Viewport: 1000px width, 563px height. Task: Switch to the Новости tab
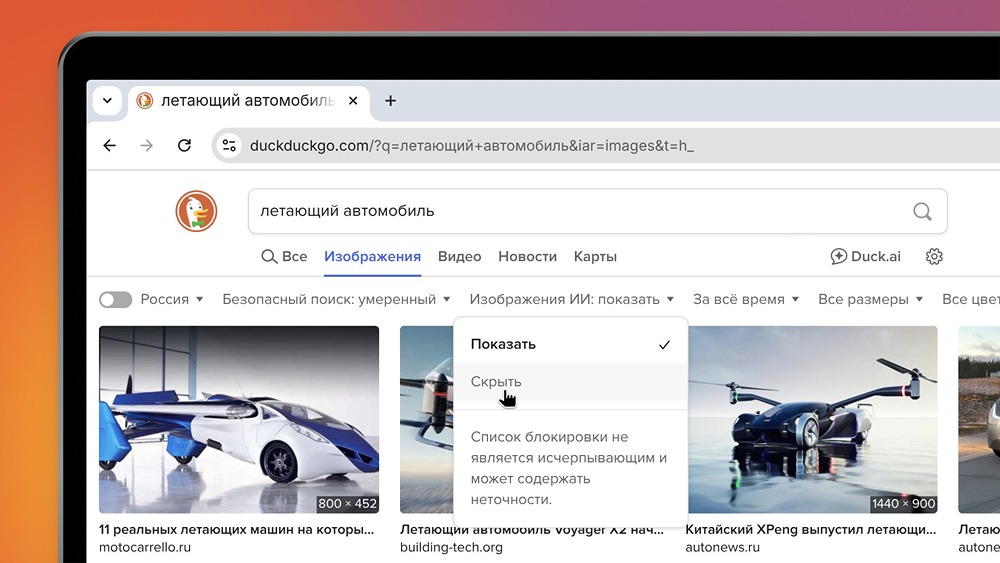tap(527, 256)
